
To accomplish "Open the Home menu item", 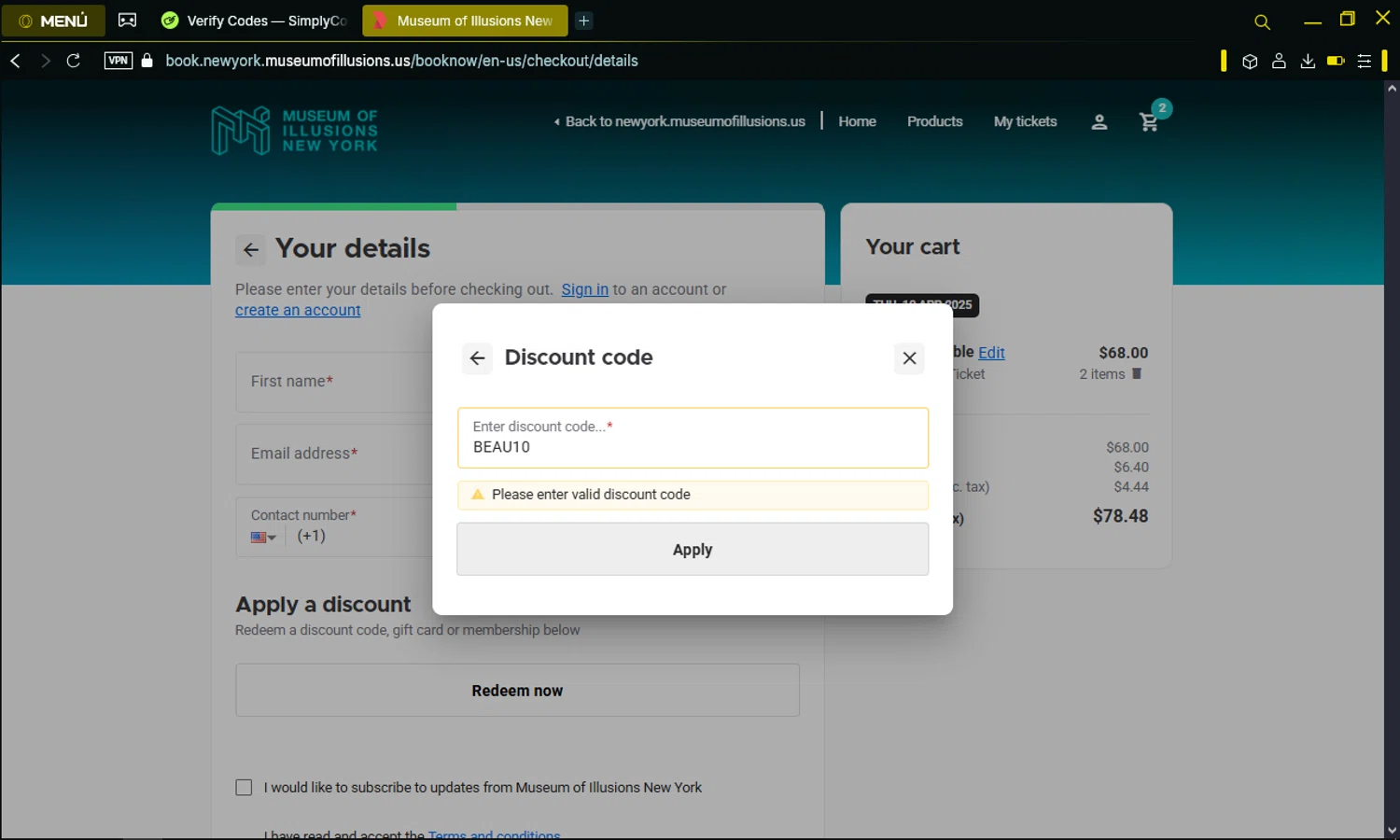I will (857, 121).
